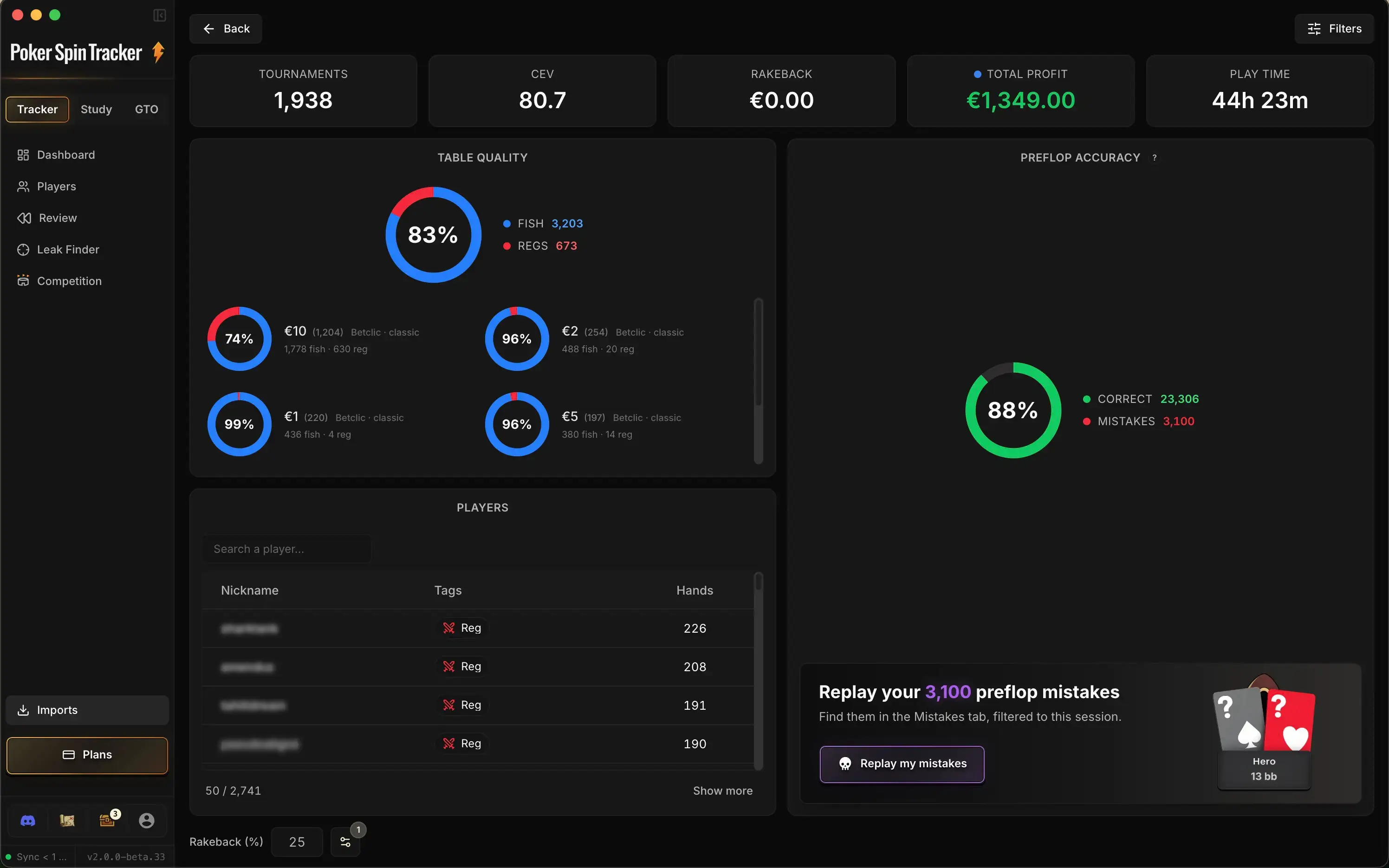Go to the Players page

click(87, 187)
